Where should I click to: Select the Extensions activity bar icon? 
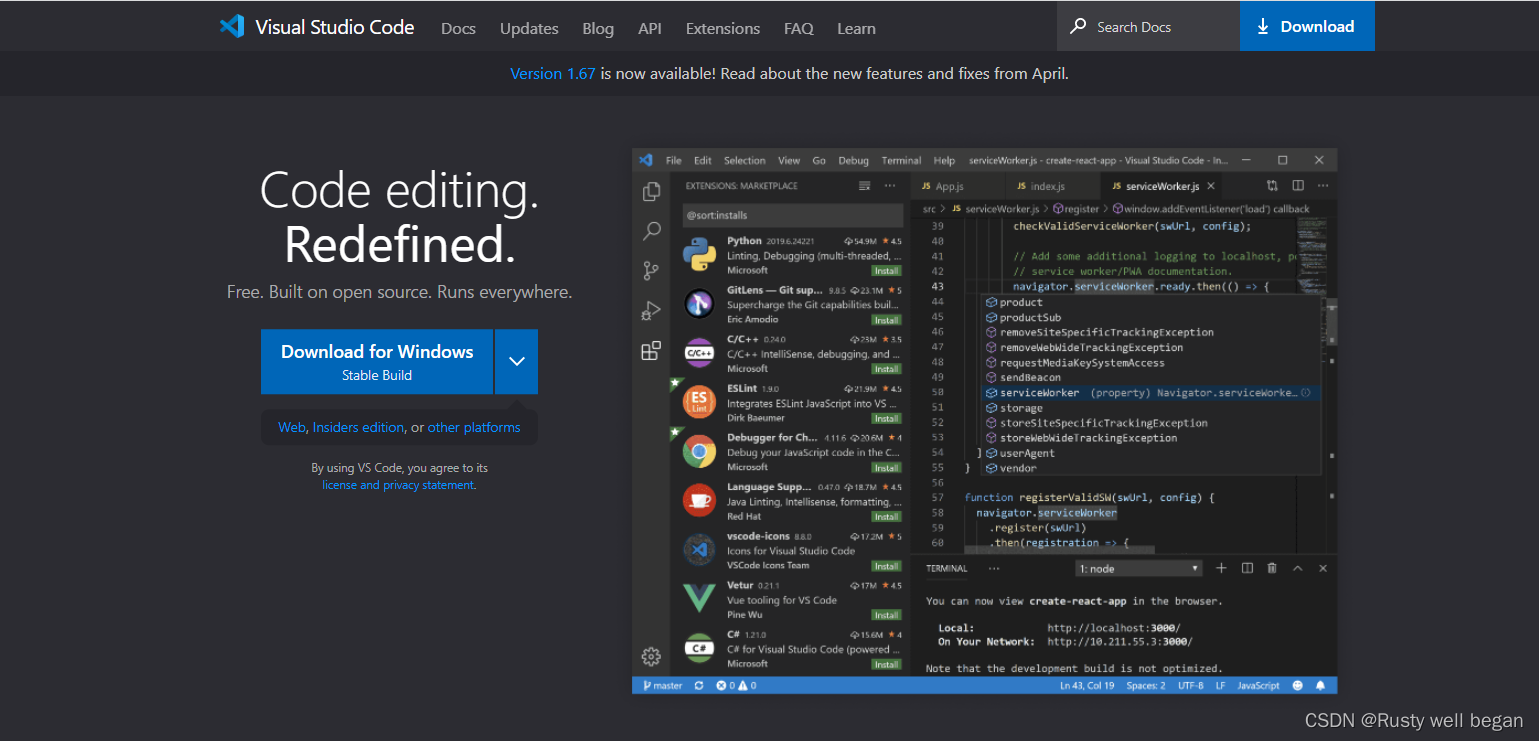point(651,350)
